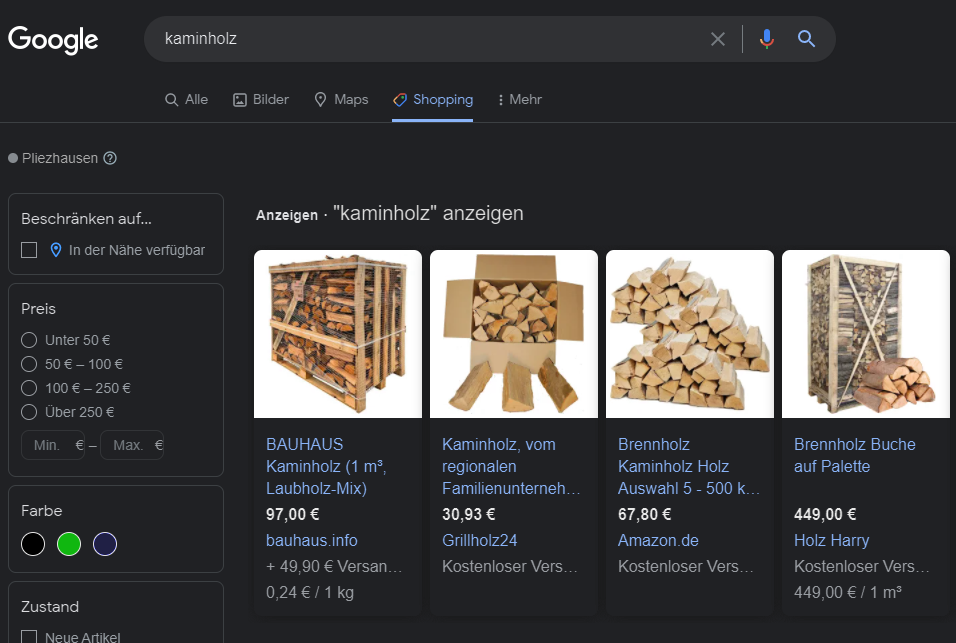Open Kaminholz, vom regionalen Familienunternehmen link

pos(511,466)
